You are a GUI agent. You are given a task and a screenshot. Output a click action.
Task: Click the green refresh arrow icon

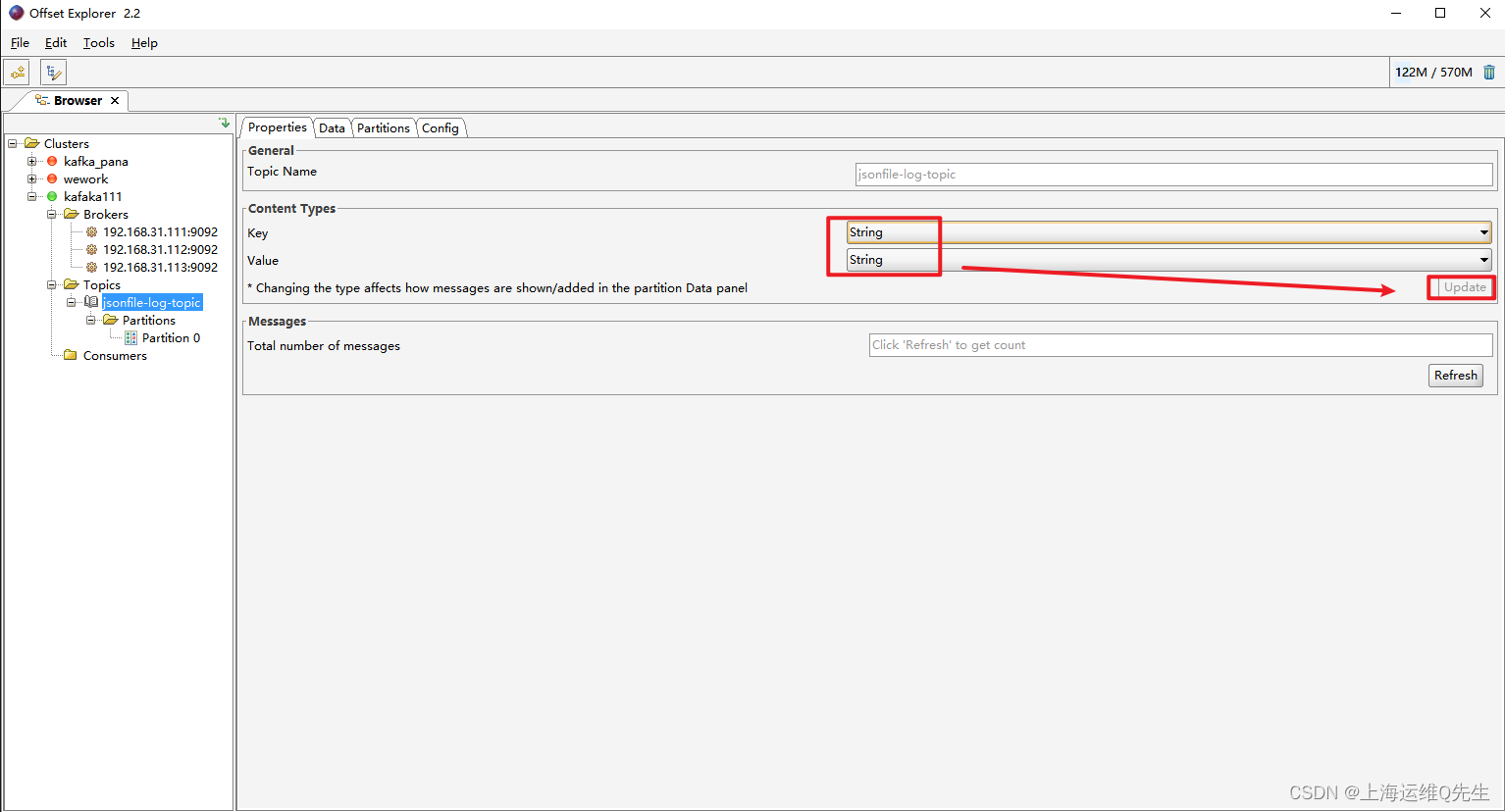(x=225, y=123)
